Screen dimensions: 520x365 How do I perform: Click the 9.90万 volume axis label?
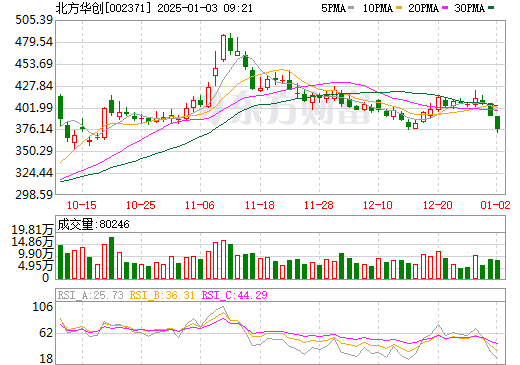[x=35, y=254]
